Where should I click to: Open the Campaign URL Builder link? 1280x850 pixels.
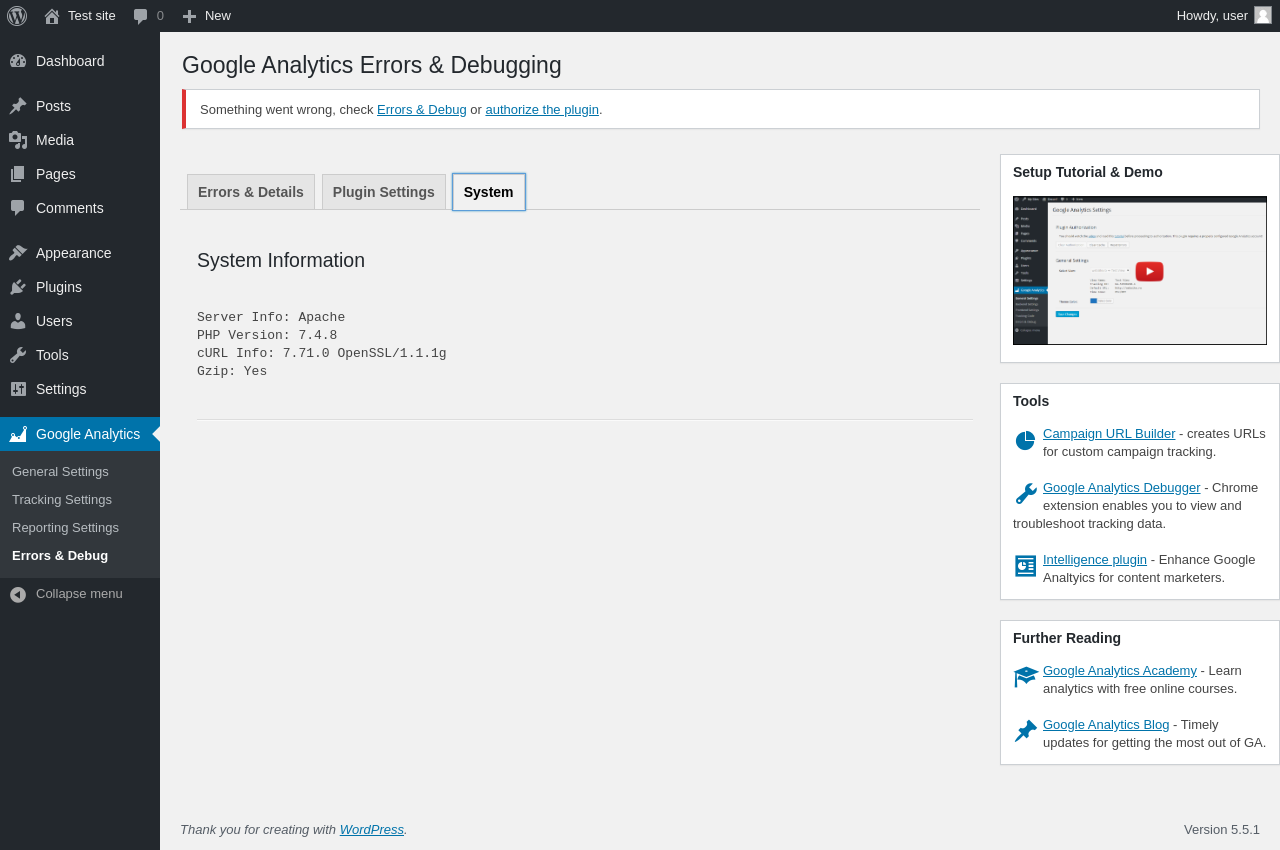tap(1109, 434)
